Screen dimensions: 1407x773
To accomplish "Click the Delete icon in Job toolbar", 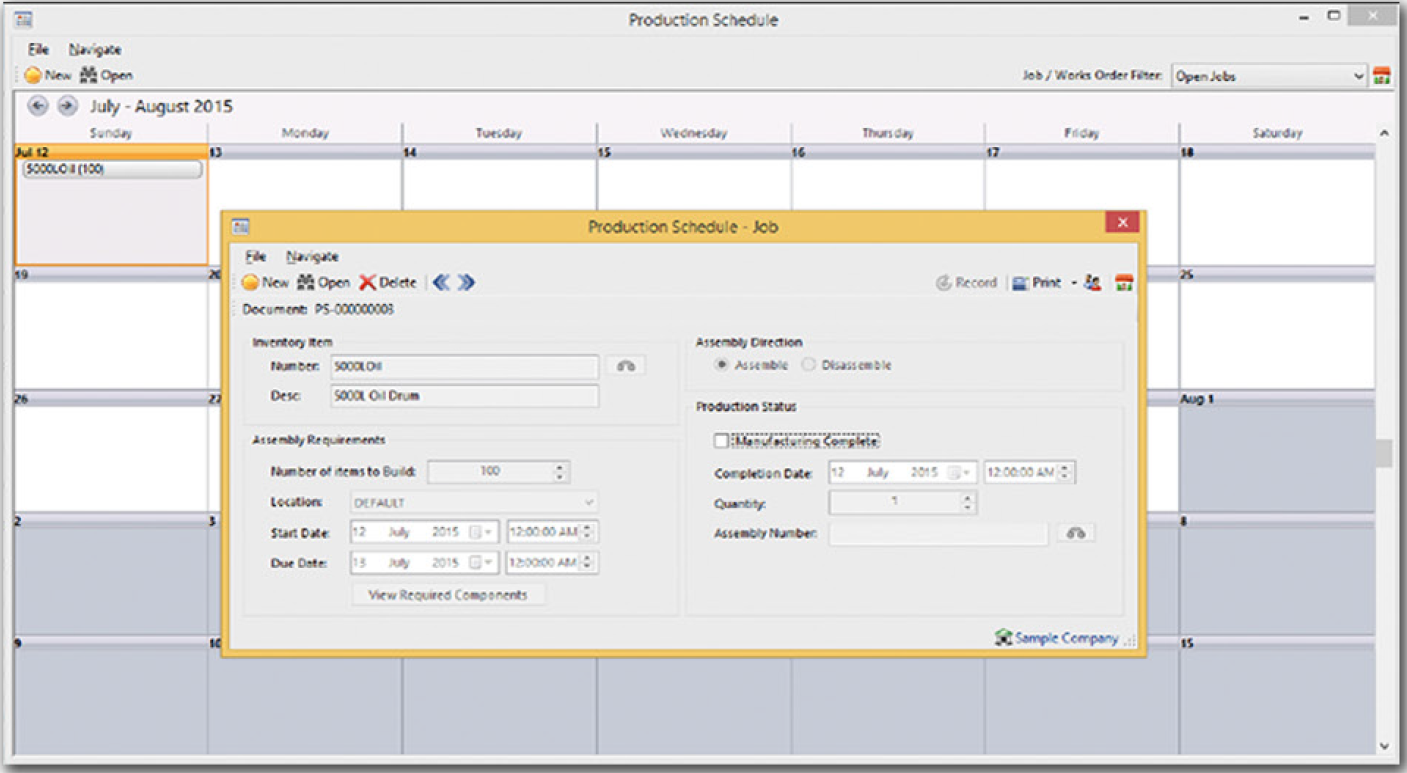I will (x=368, y=283).
